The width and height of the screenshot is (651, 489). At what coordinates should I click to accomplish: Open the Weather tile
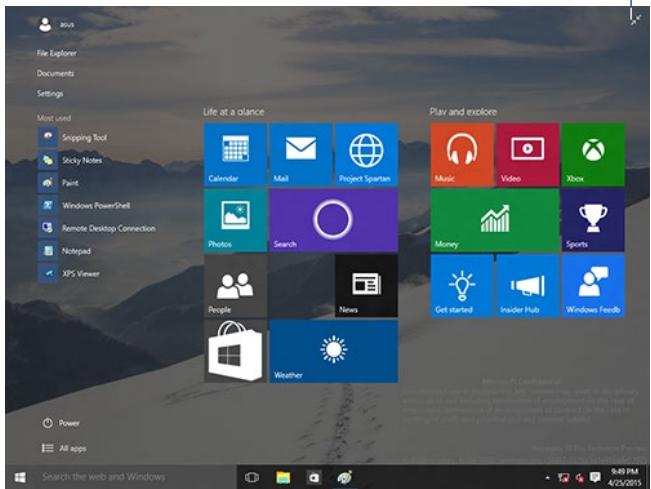334,351
